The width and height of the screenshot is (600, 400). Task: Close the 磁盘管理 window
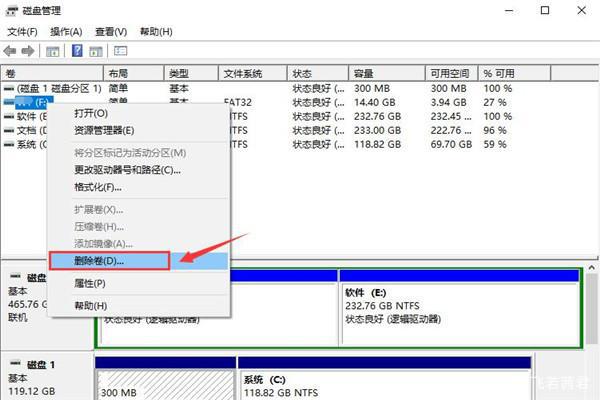(x=581, y=11)
